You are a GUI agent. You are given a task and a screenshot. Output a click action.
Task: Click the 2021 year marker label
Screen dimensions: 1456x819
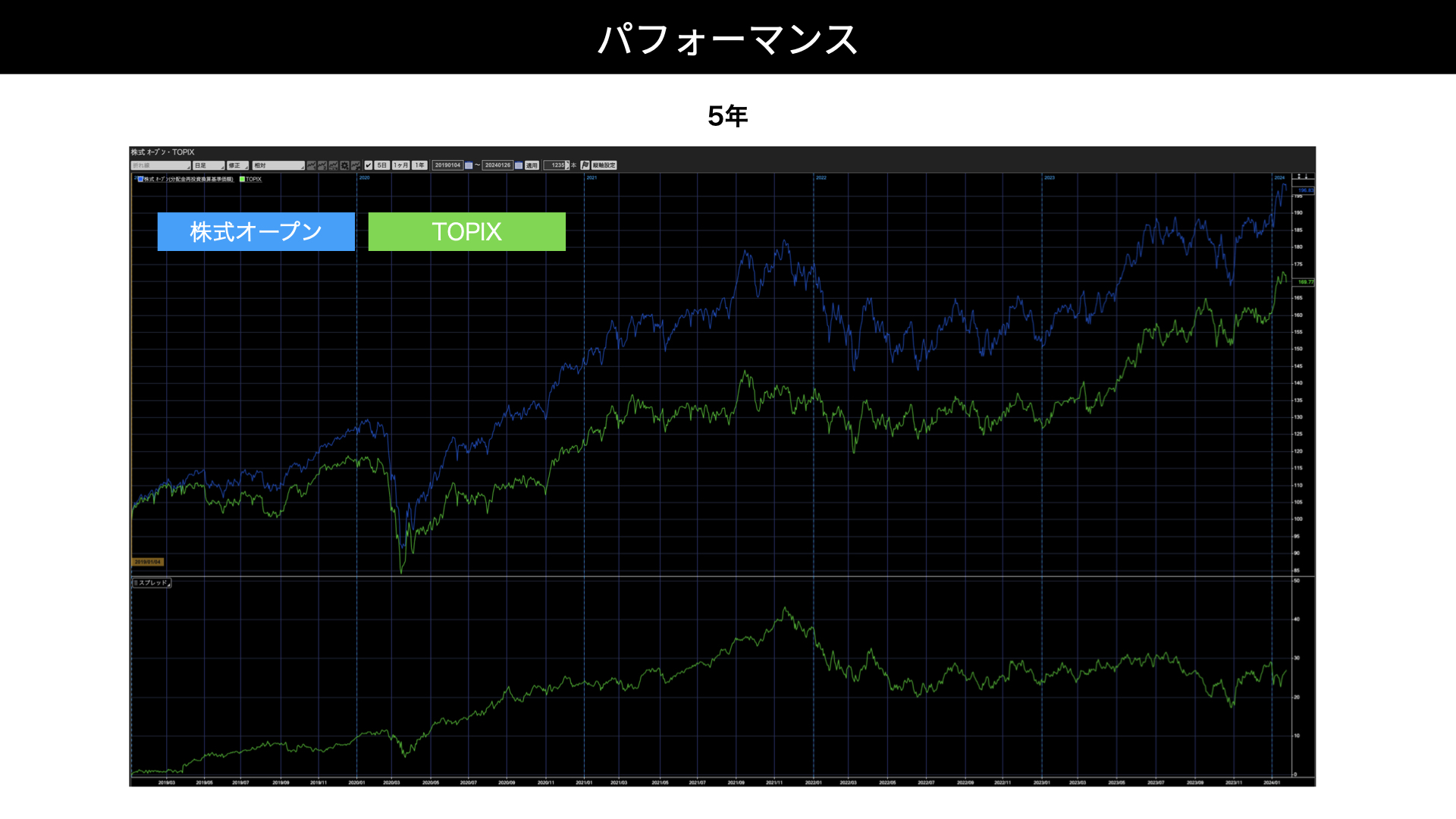[591, 177]
